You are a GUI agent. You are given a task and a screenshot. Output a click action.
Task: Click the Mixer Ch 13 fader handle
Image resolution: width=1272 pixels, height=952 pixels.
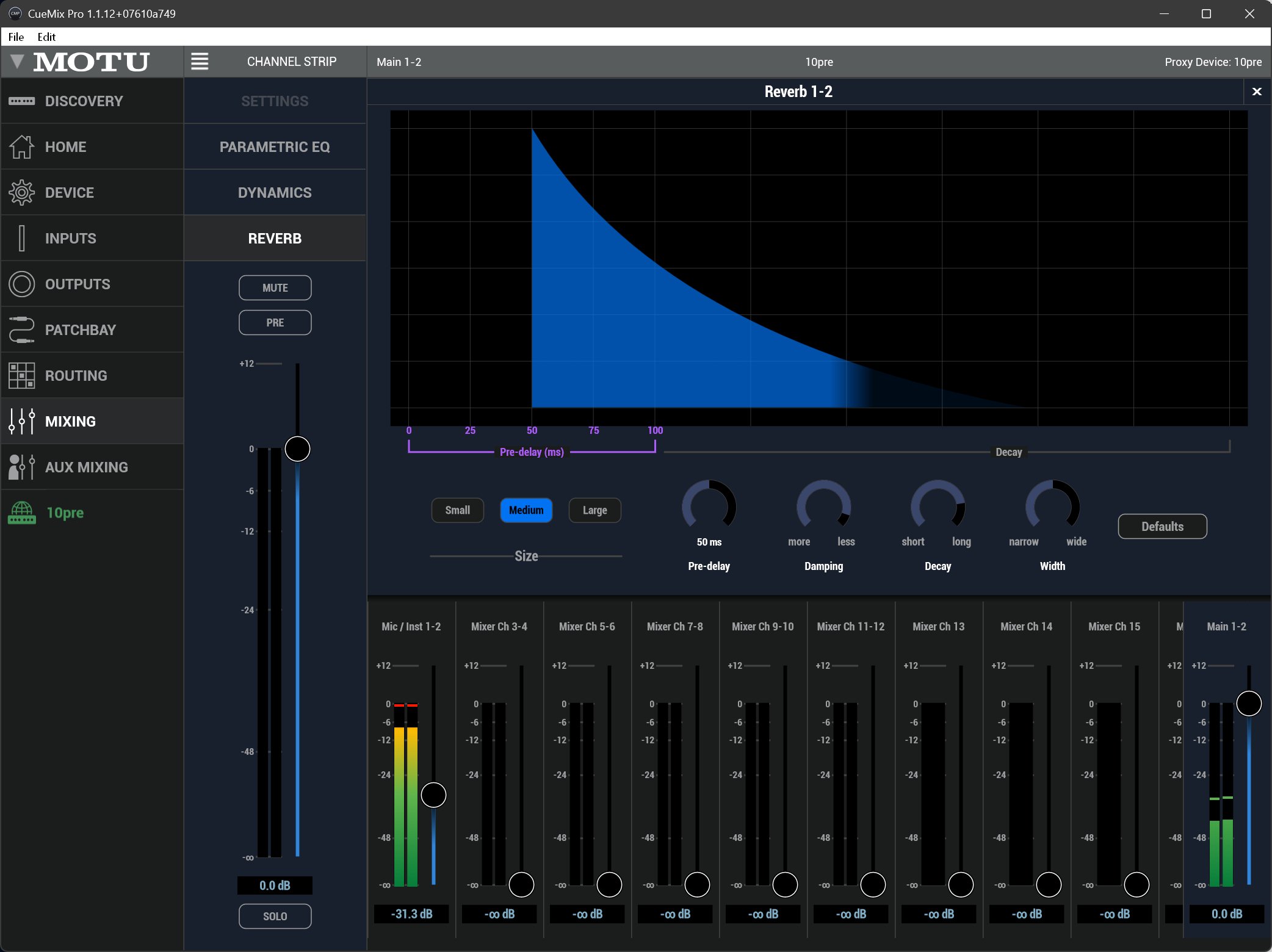(x=961, y=884)
